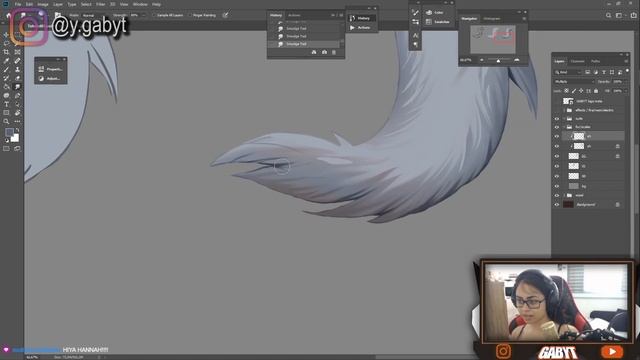Select the Crop tool
This screenshot has width=640, height=360.
[6, 52]
